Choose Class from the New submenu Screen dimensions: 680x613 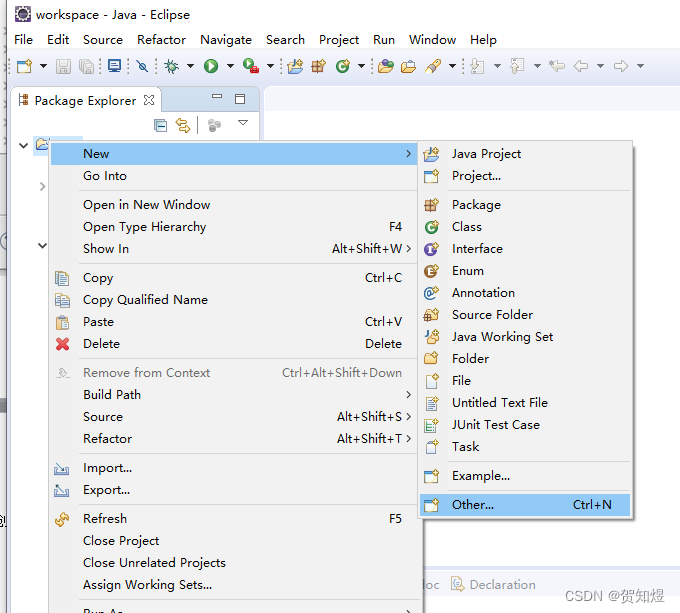click(525, 227)
